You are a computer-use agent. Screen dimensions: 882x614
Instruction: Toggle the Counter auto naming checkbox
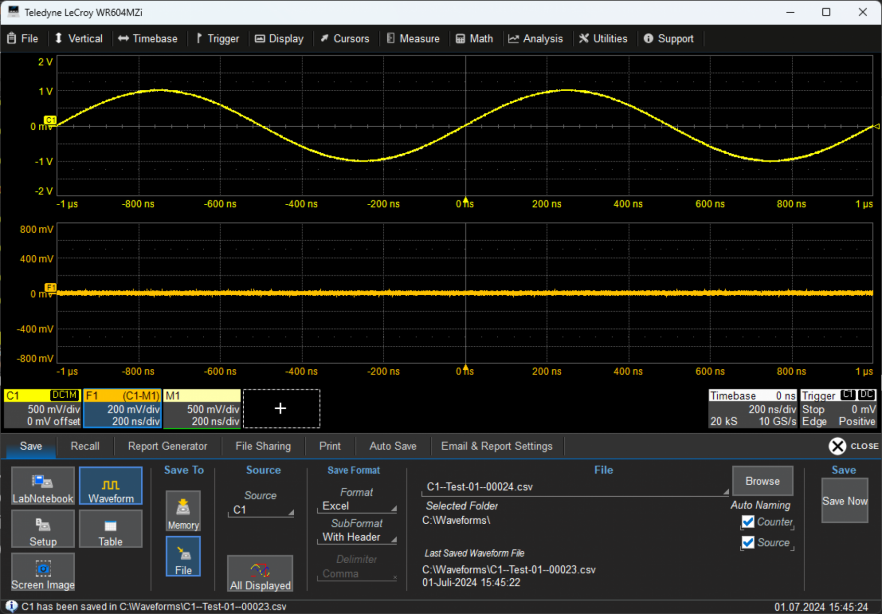(748, 522)
